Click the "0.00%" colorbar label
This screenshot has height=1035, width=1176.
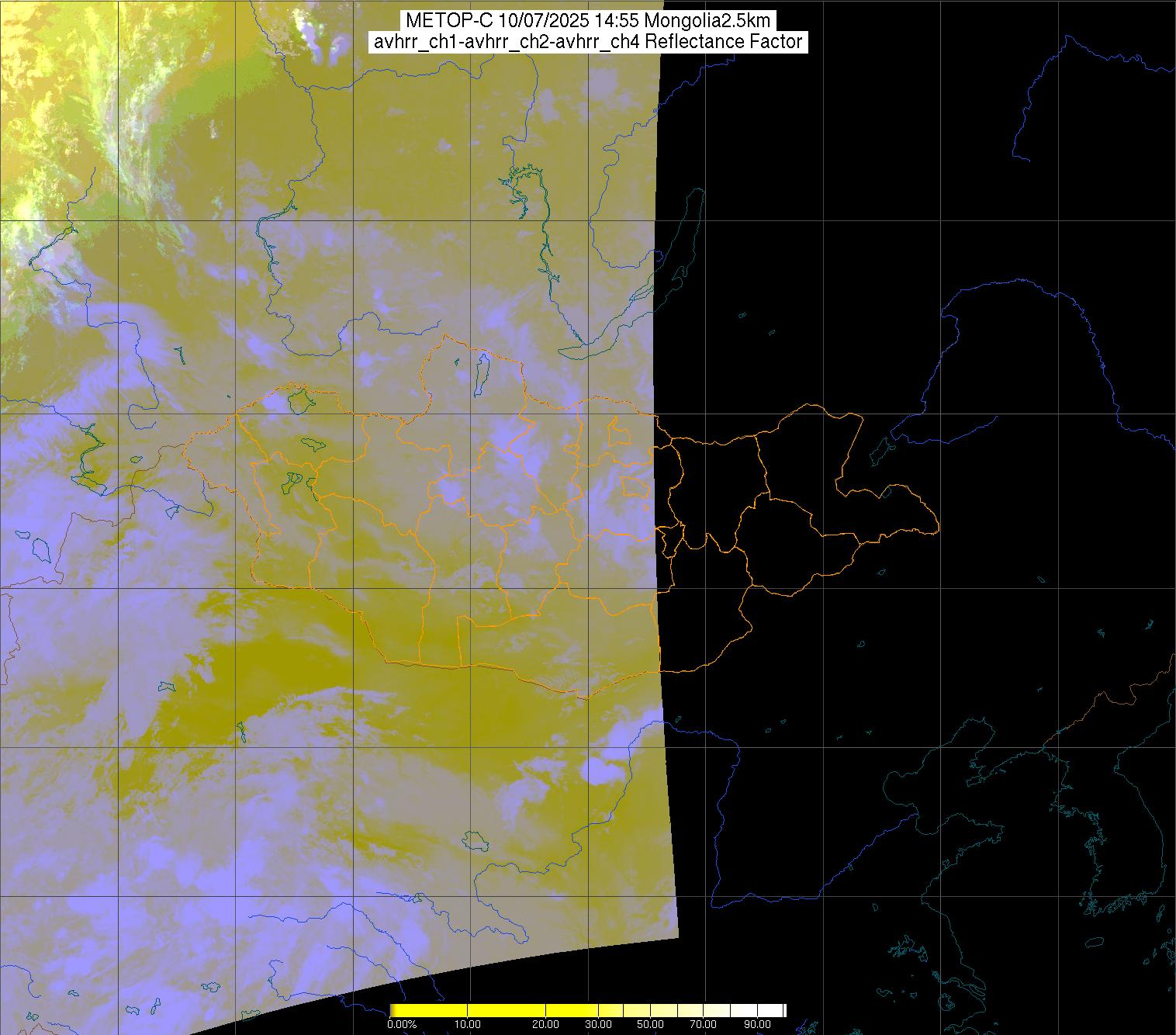click(402, 1026)
